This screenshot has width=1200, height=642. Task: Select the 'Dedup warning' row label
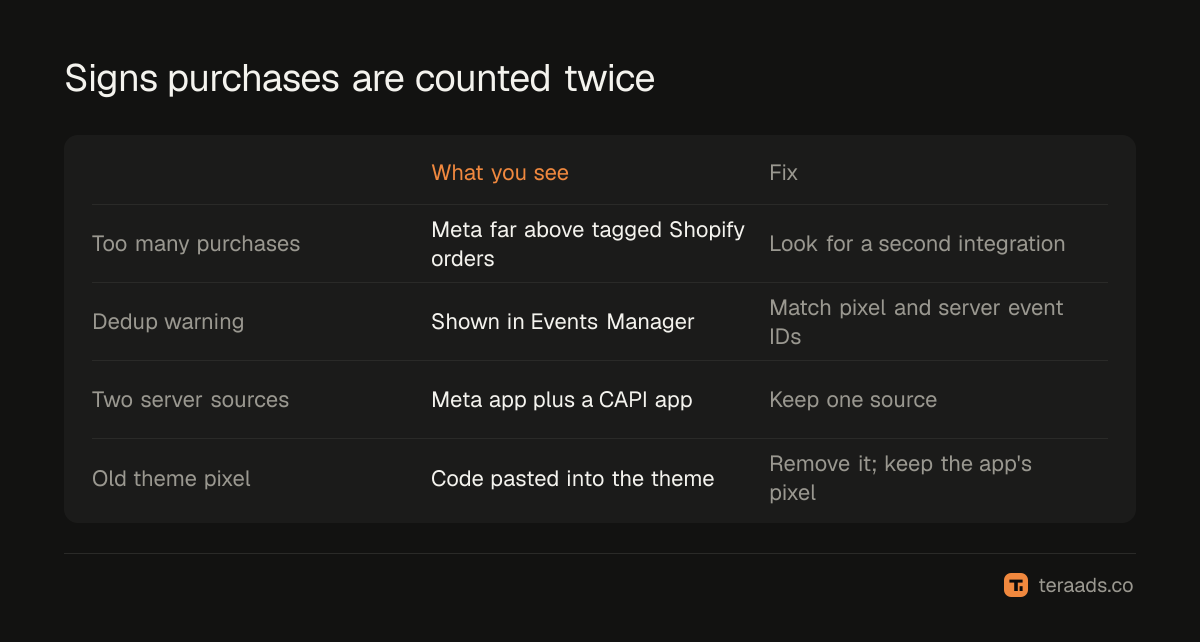coord(168,322)
